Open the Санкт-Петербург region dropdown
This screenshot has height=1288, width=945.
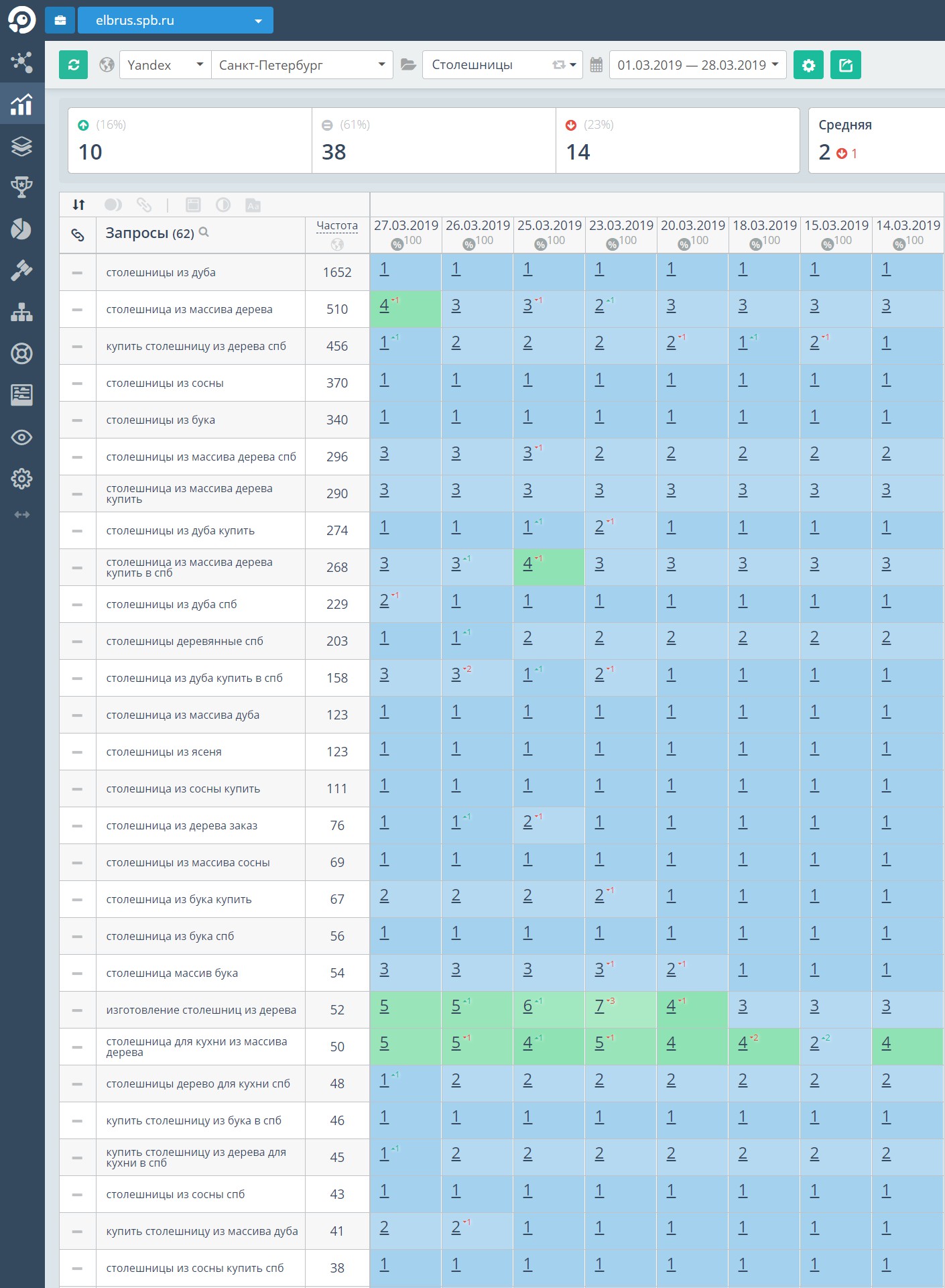[302, 65]
